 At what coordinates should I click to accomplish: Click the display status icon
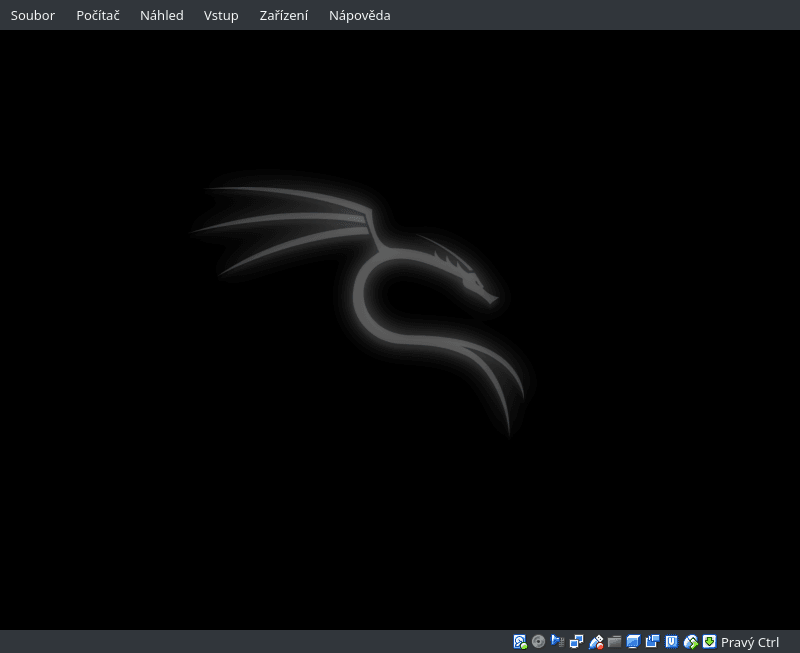click(x=632, y=641)
